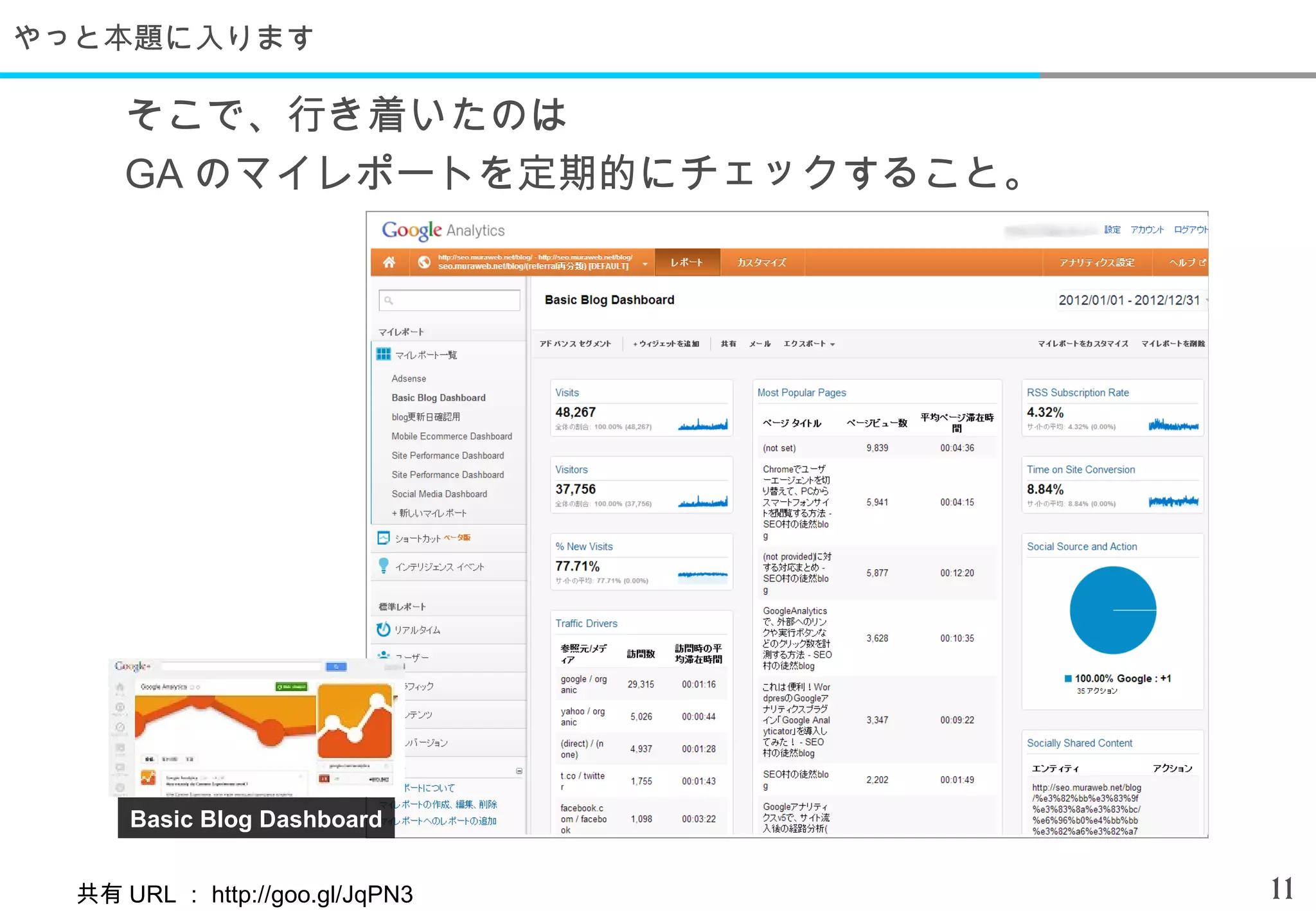Screen dimensions: 1316x911
Task: Click the ユーザー people icon
Action: pyautogui.click(x=384, y=655)
